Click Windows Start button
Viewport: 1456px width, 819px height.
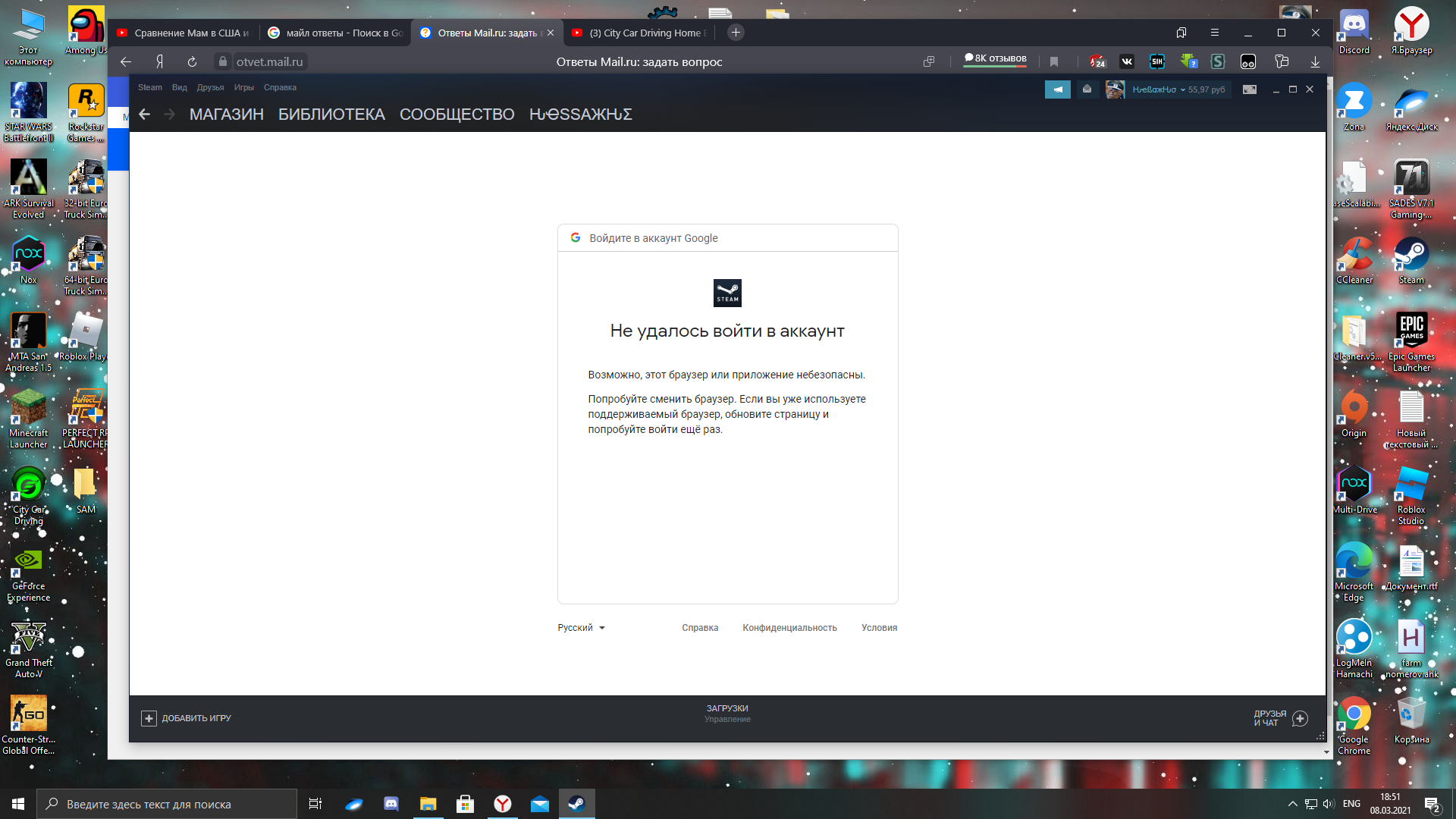(x=18, y=804)
